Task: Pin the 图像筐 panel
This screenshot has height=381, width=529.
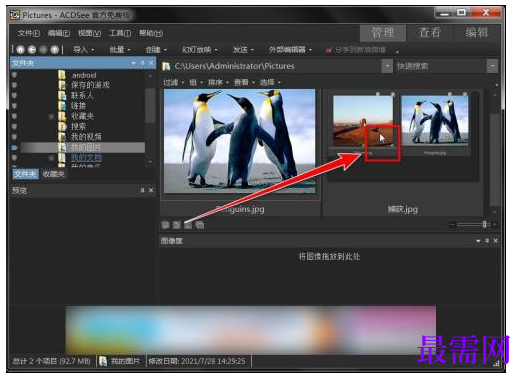Action: (487, 241)
